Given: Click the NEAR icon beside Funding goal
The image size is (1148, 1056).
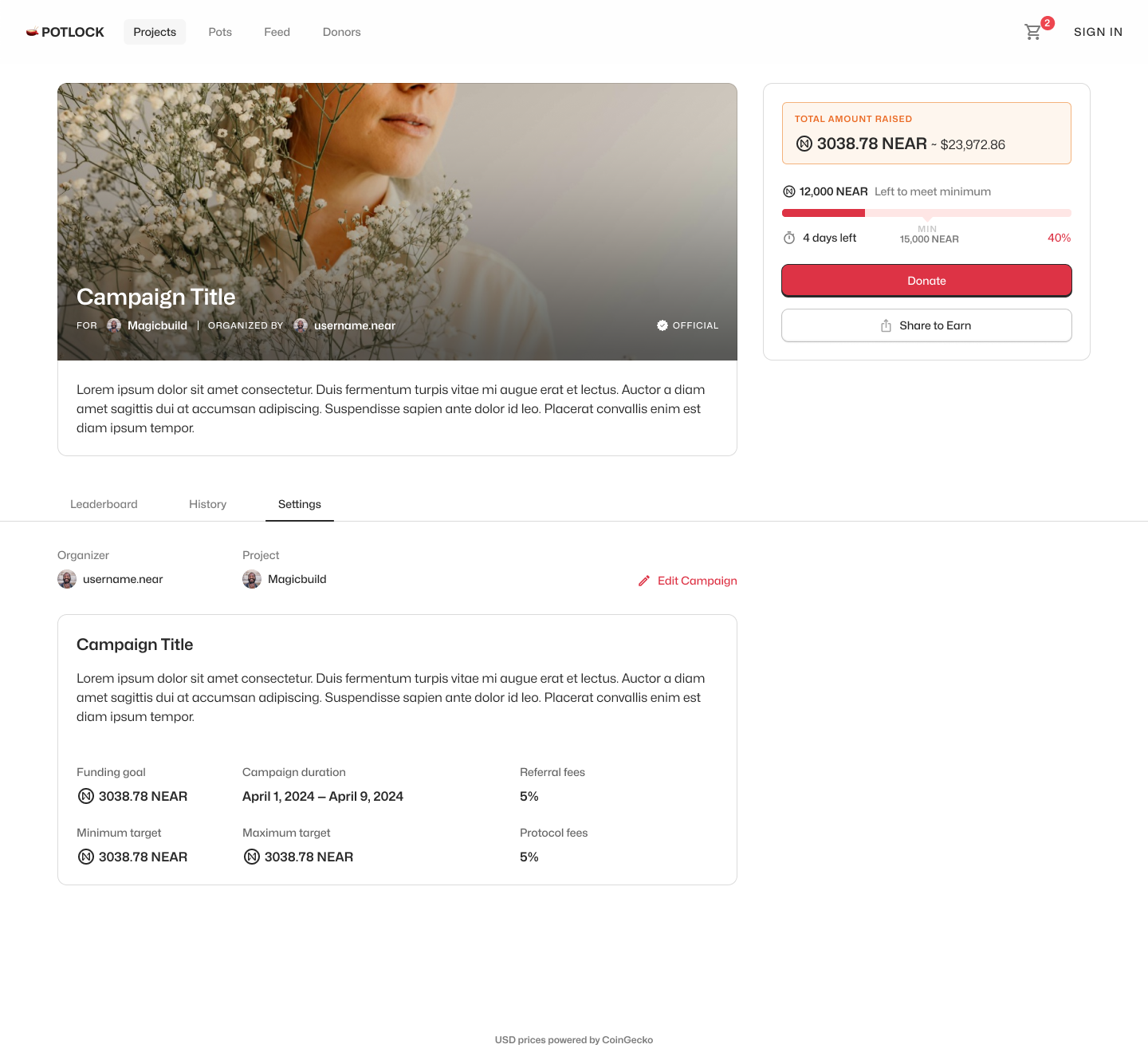Looking at the screenshot, I should click(x=86, y=796).
